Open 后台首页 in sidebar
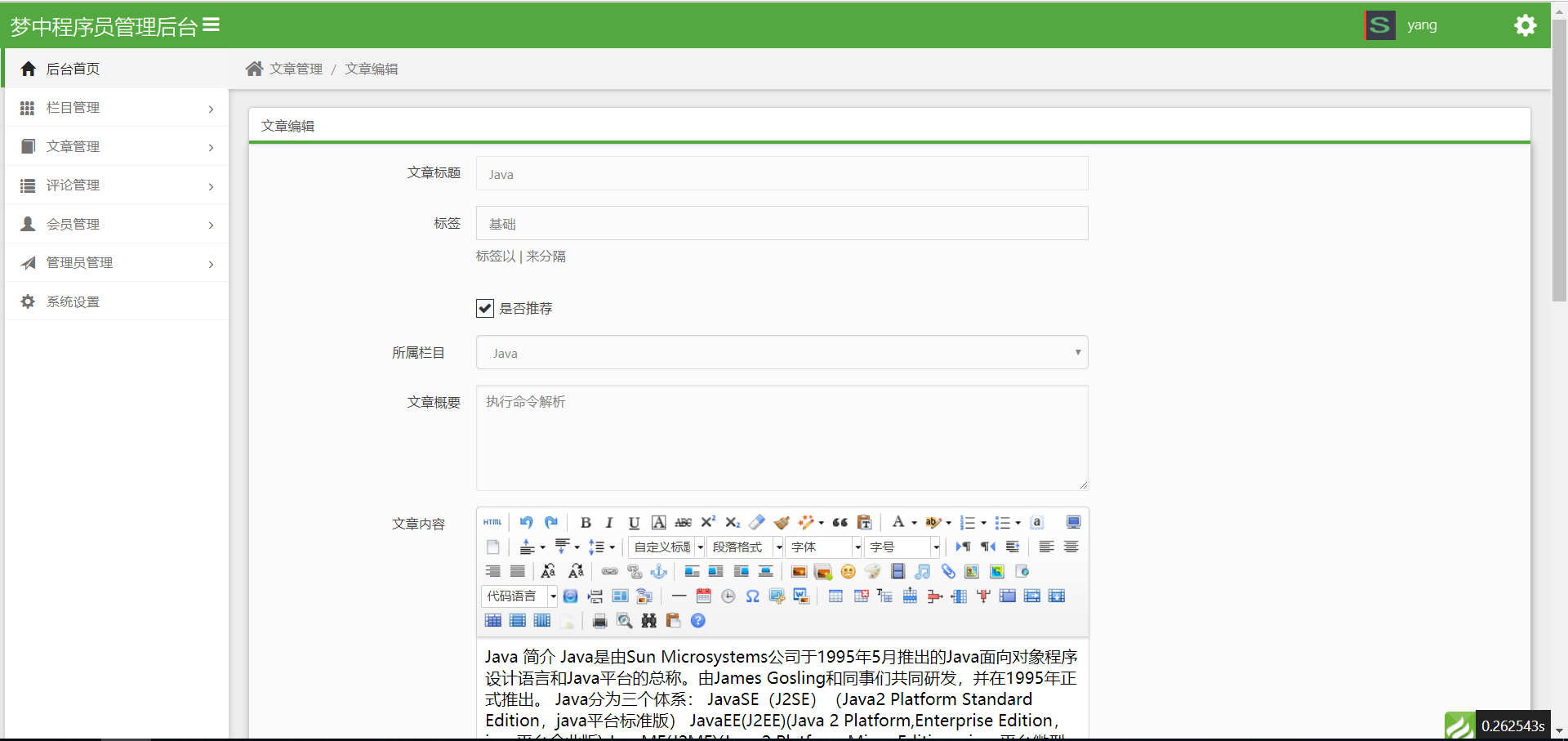The width and height of the screenshot is (1568, 741). [117, 69]
